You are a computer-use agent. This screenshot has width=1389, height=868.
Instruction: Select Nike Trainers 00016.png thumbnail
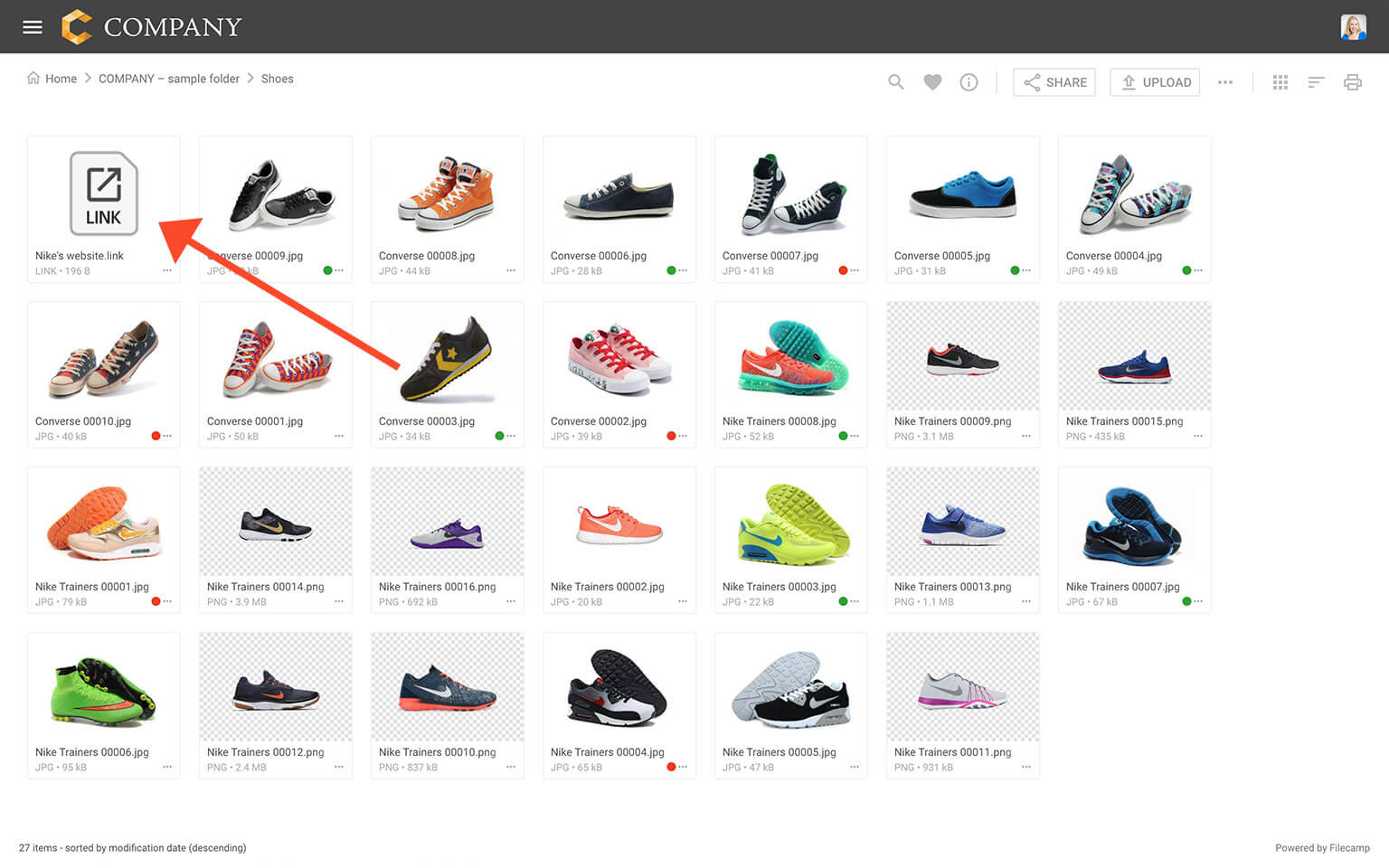[x=448, y=523]
